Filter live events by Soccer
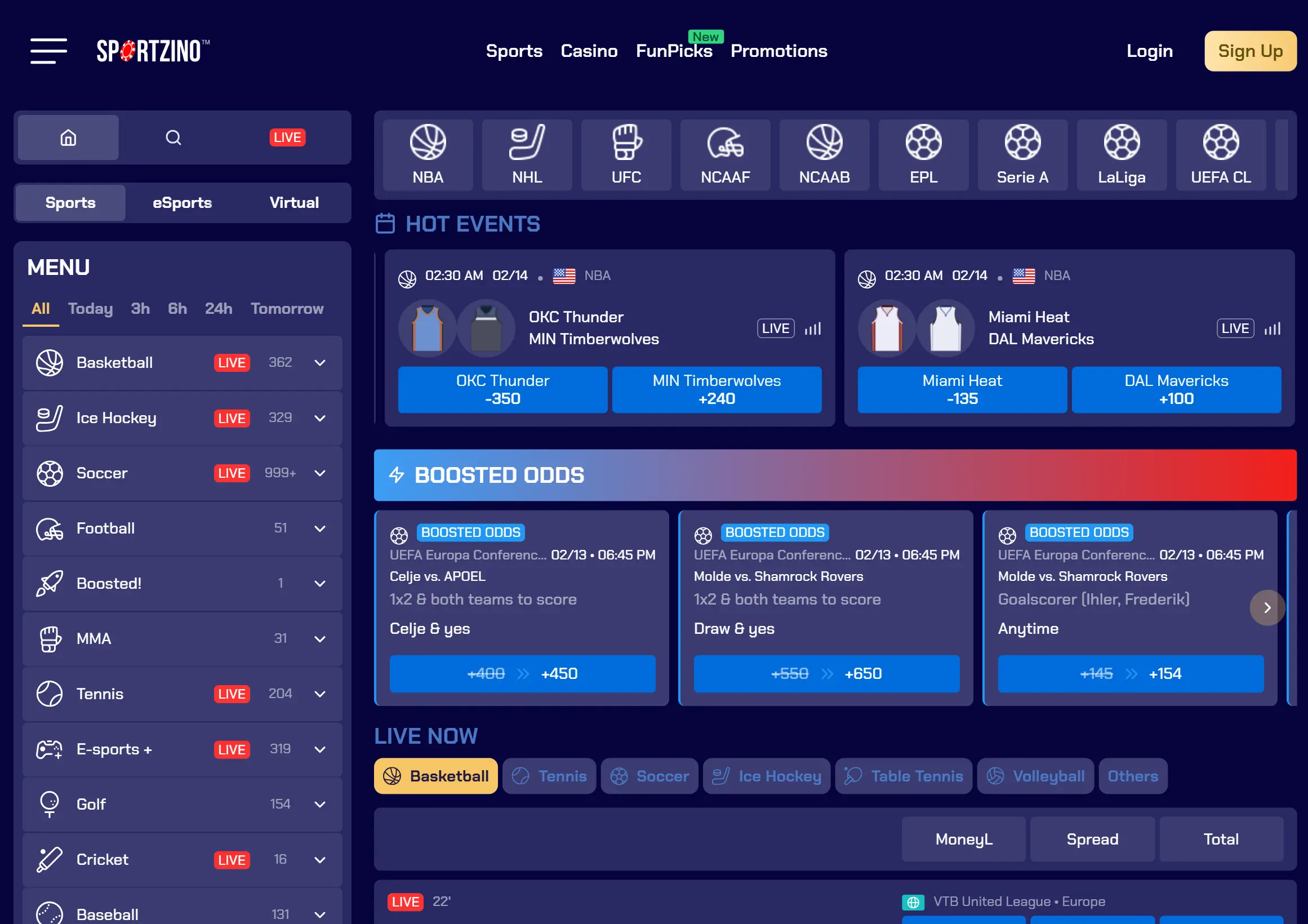Screen dimensions: 1308x924 pyautogui.click(x=649, y=776)
